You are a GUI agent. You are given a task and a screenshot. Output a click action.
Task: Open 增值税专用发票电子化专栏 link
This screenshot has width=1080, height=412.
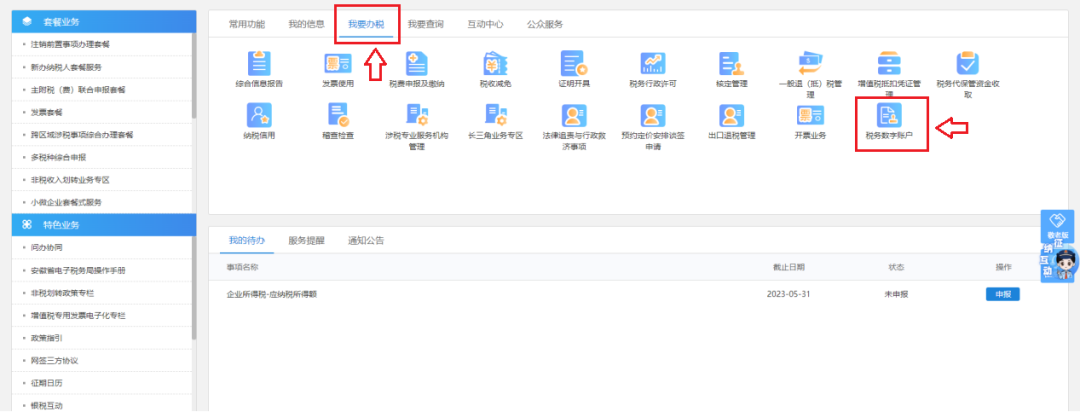tap(78, 316)
